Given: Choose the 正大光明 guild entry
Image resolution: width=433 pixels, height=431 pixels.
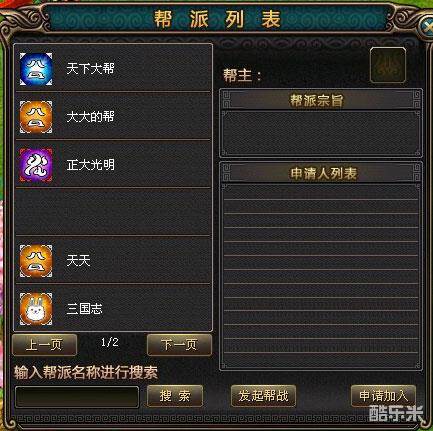Looking at the screenshot, I should point(113,164).
